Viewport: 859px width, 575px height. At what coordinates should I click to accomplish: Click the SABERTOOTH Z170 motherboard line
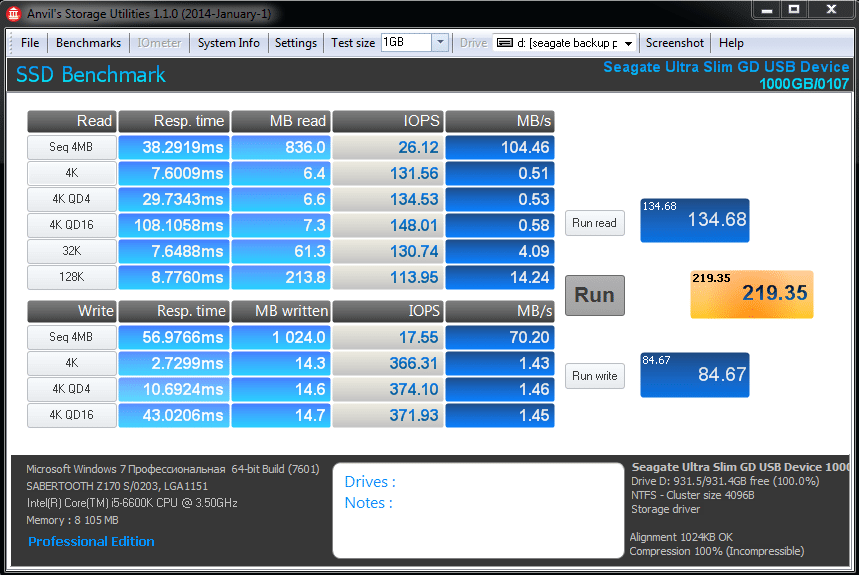[117, 486]
